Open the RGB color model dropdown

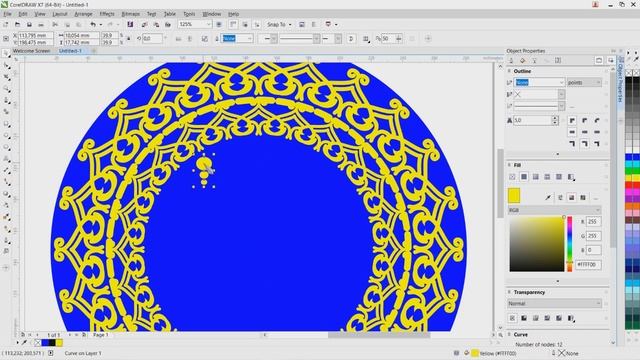(x=554, y=210)
